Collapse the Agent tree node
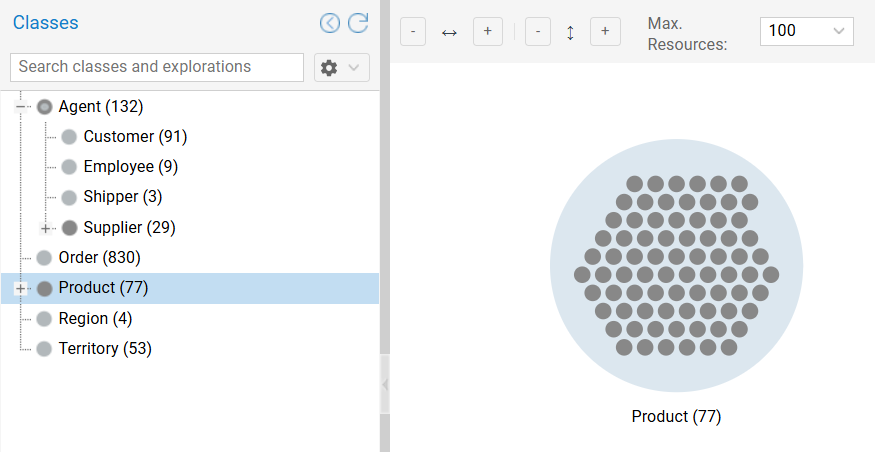Screen dimensions: 875x452 (x=20, y=106)
